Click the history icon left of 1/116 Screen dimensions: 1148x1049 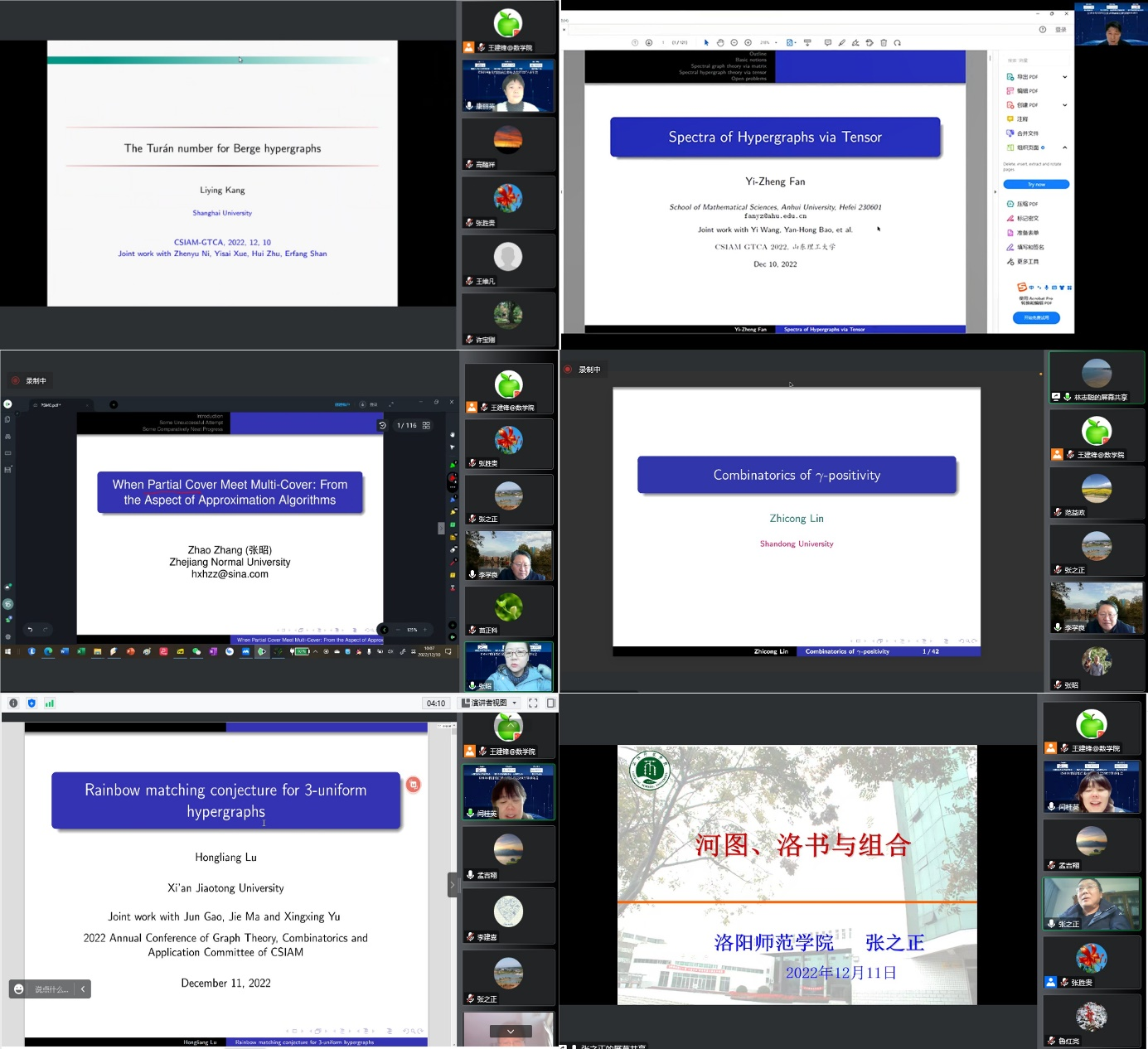pos(382,425)
